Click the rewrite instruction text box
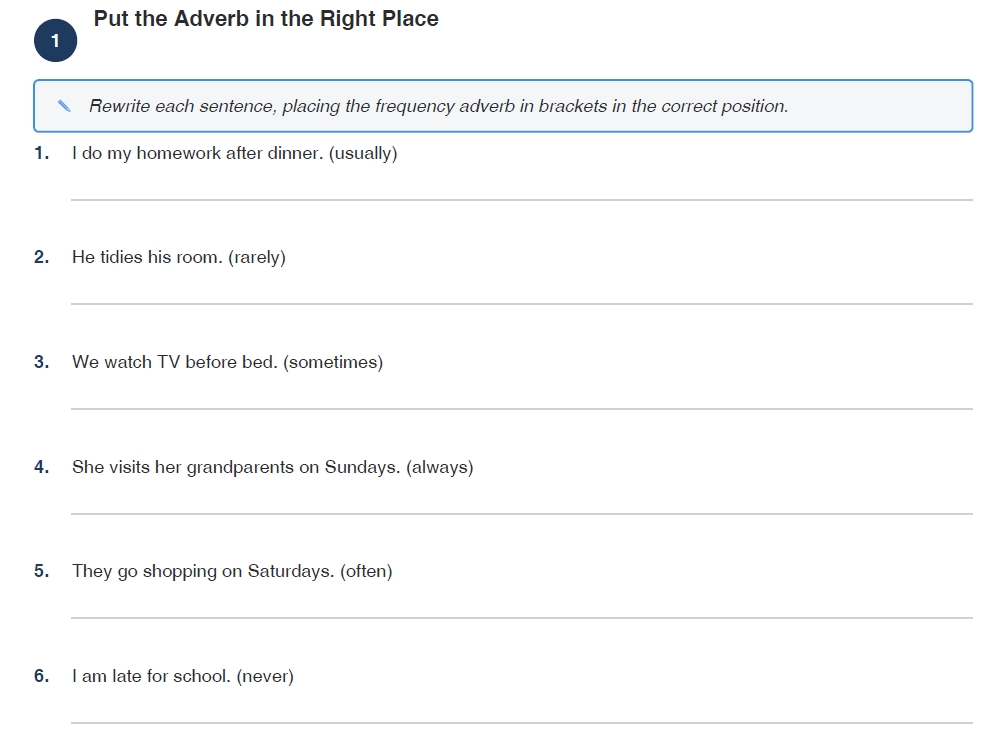This screenshot has width=996, height=739. (503, 105)
